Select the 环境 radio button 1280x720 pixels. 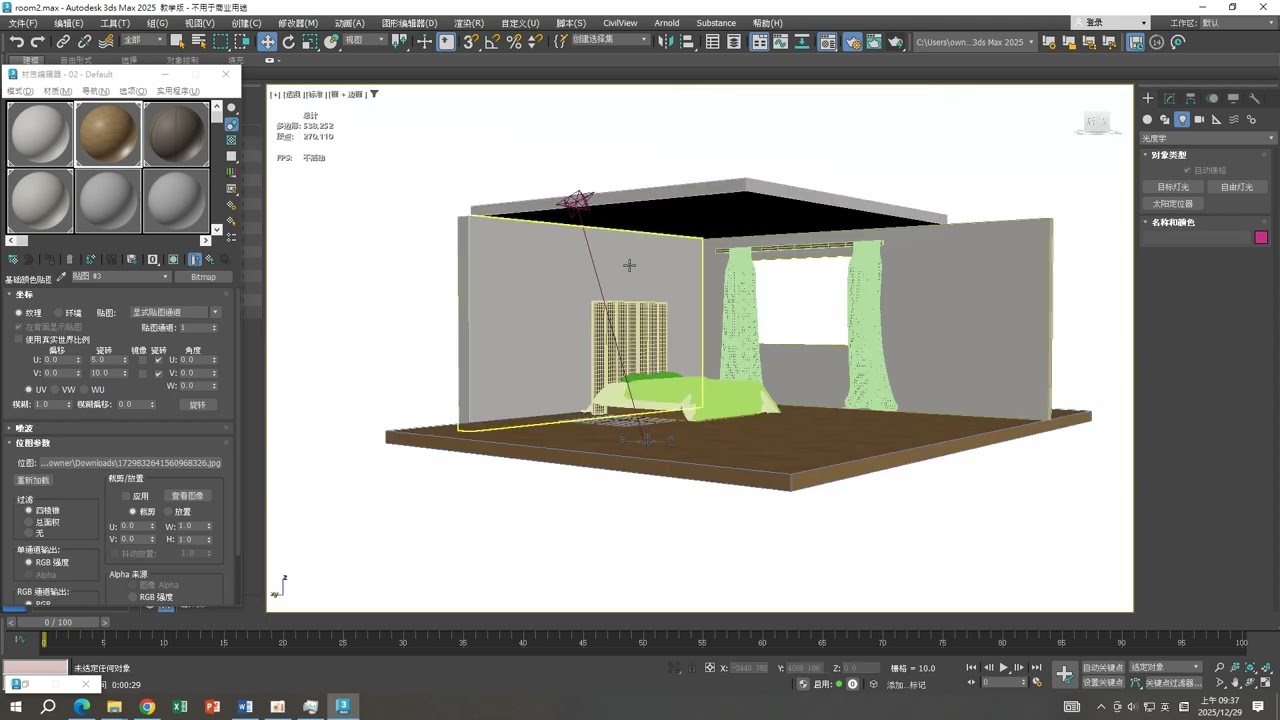click(x=59, y=313)
